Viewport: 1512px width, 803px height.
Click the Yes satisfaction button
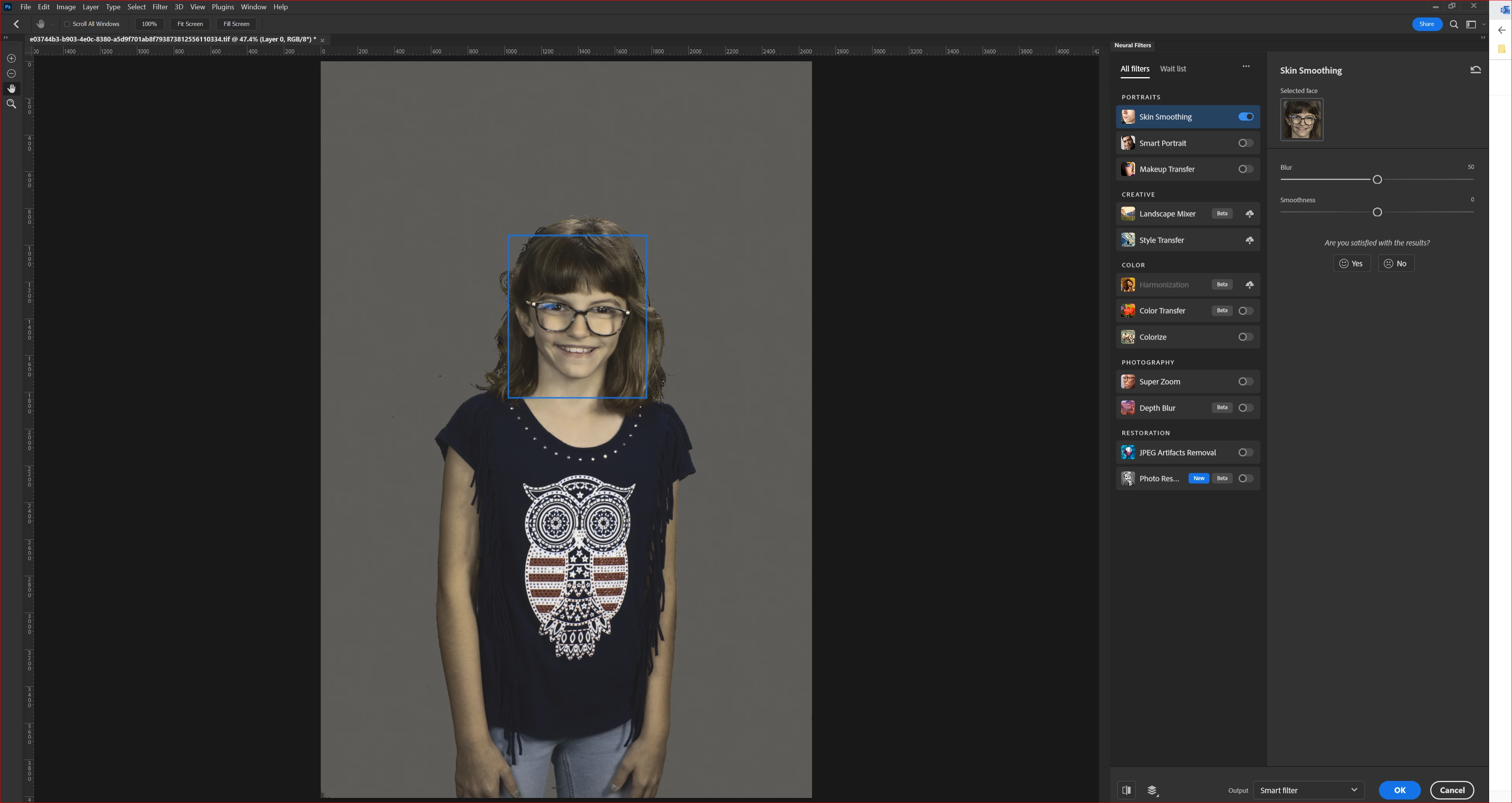pos(1351,264)
